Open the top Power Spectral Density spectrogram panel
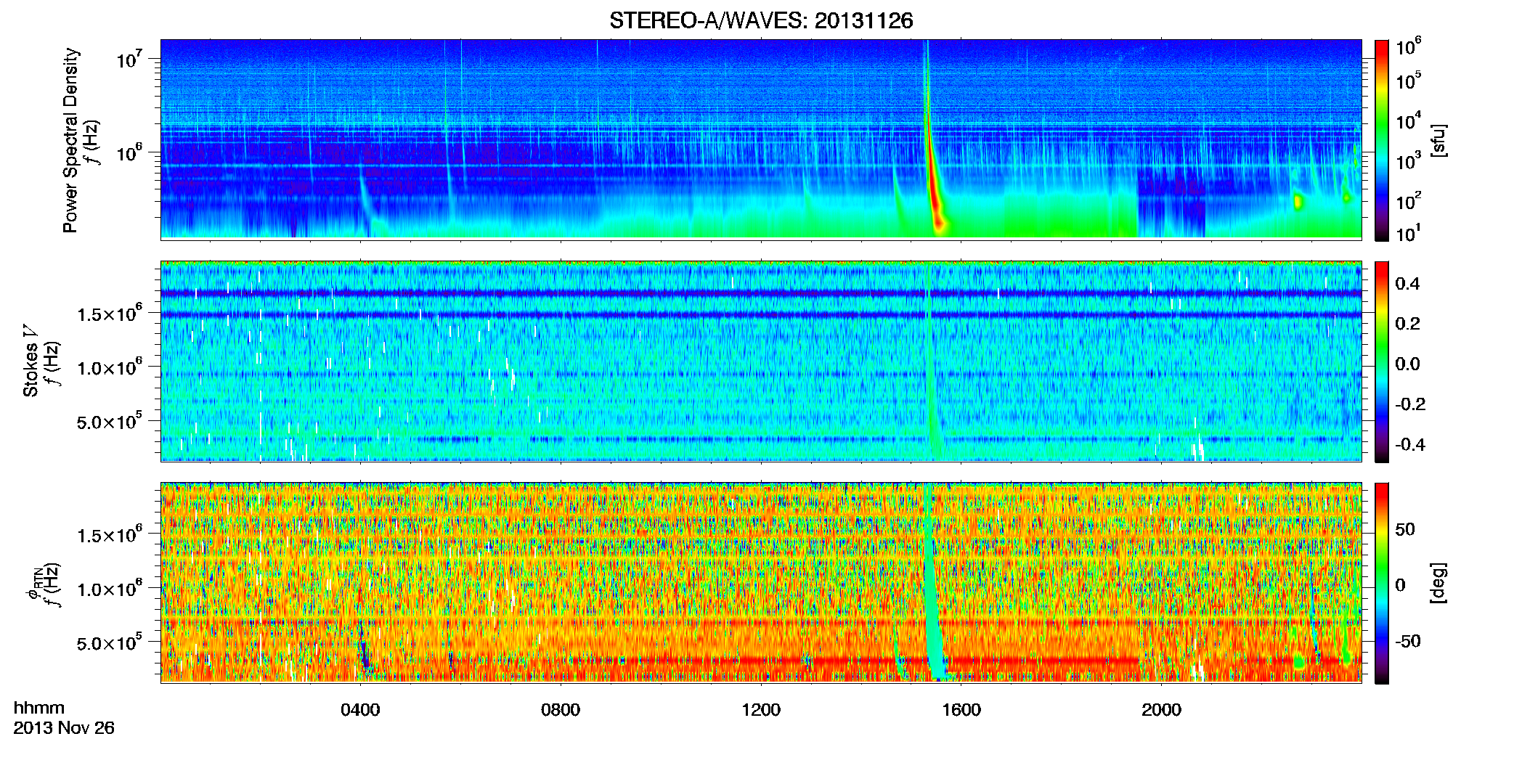1522x784 pixels. [761, 139]
